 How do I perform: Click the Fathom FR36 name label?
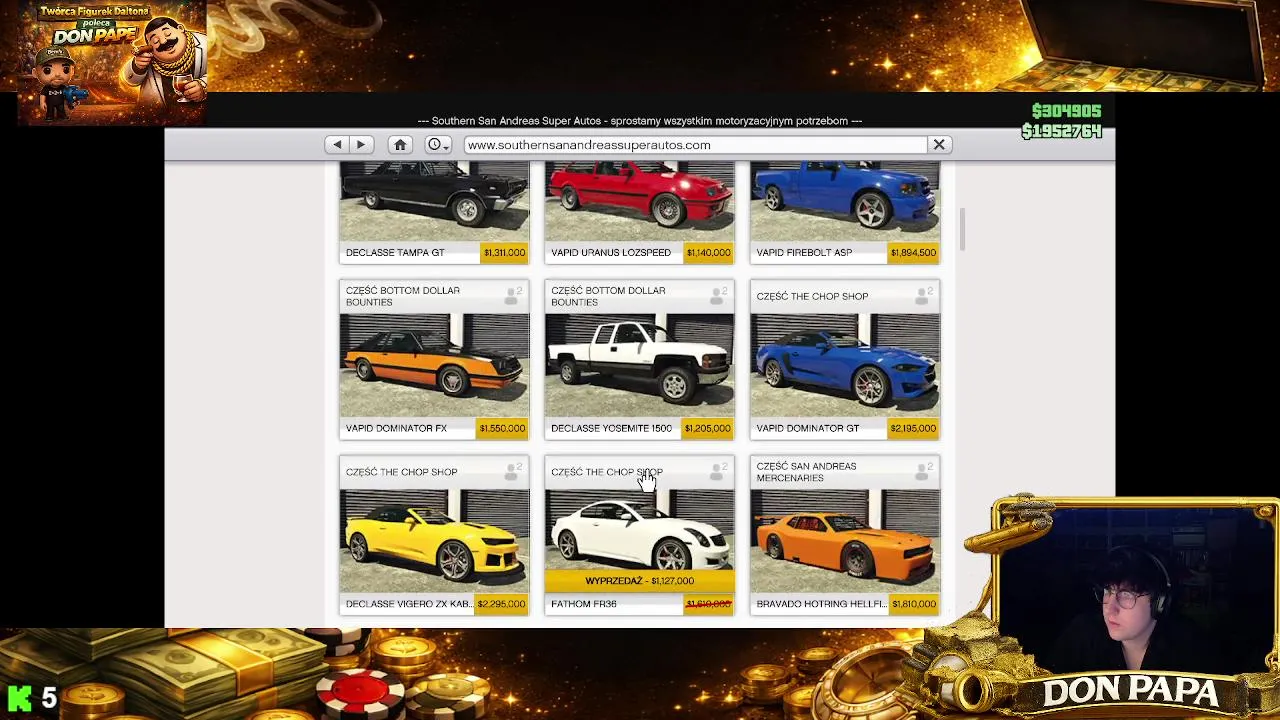coord(583,604)
